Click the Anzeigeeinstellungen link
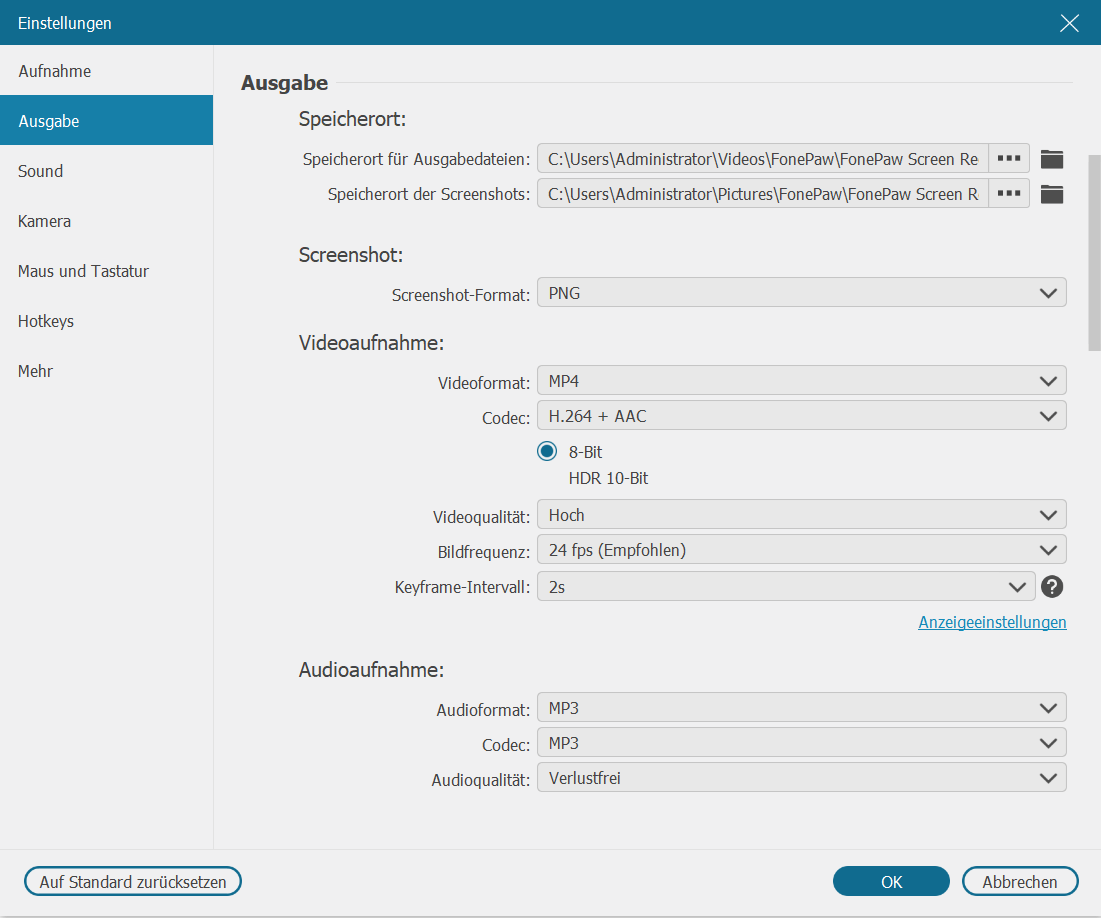 point(992,623)
